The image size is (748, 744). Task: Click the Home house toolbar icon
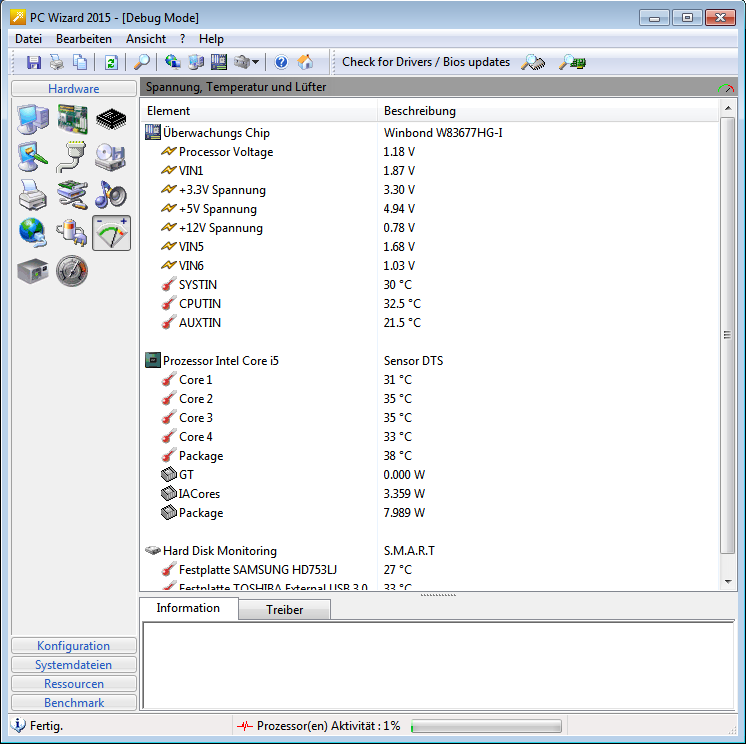pos(305,62)
